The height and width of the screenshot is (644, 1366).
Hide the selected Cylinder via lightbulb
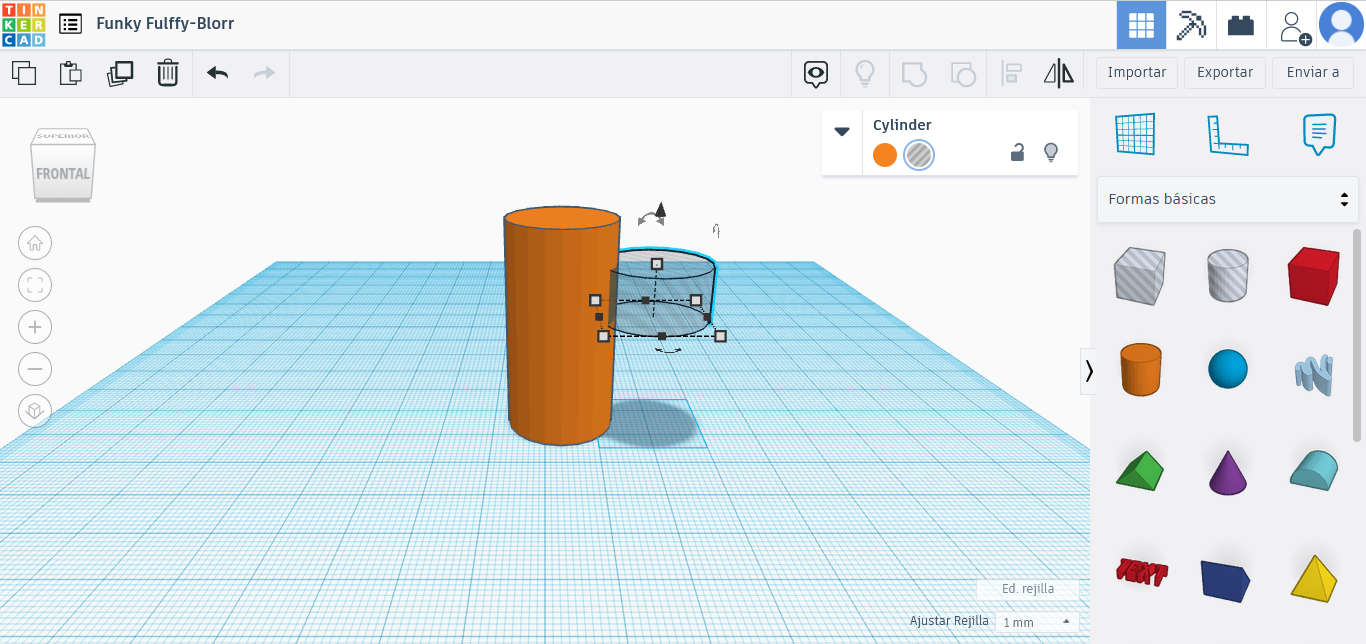1051,152
